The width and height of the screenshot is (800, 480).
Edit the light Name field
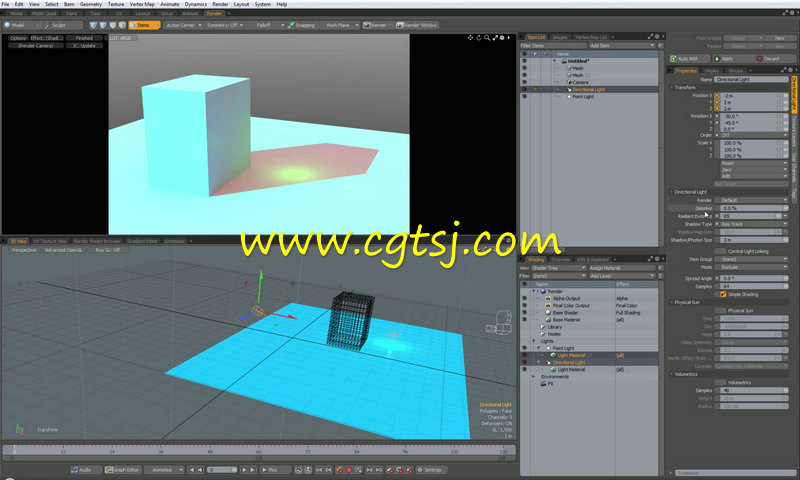[x=751, y=80]
